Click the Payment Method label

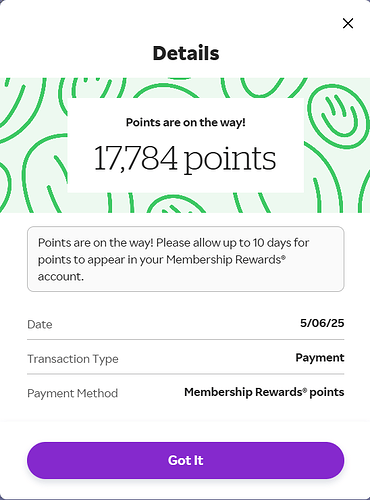point(72,393)
